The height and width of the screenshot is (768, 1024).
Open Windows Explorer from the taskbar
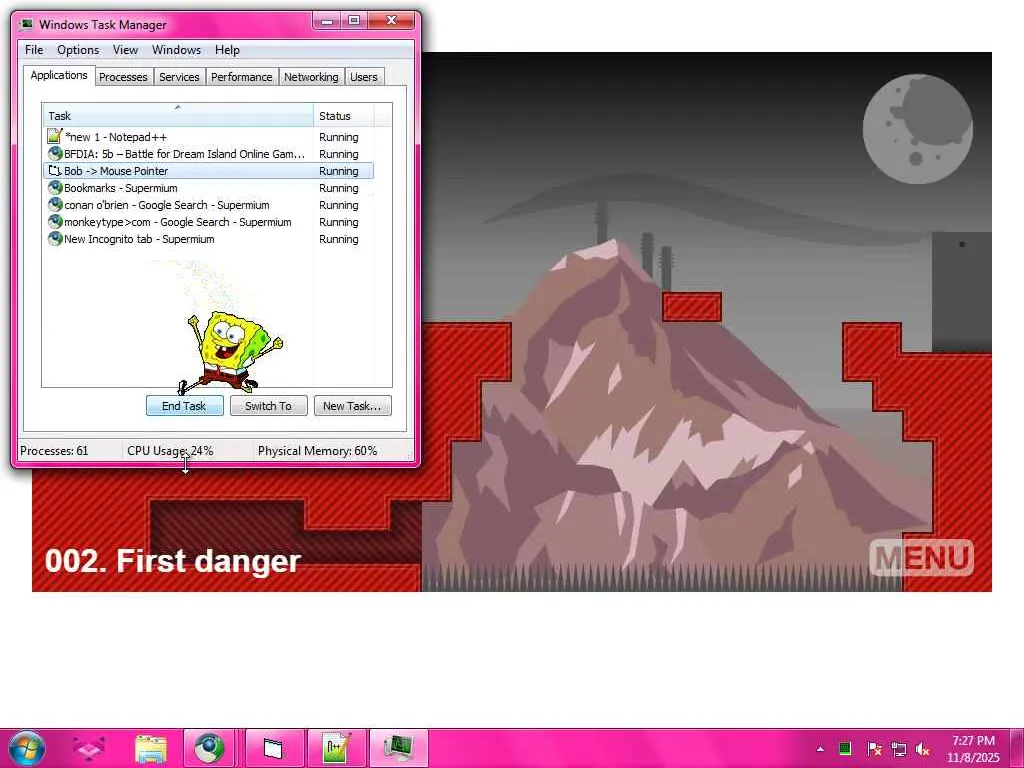(x=151, y=748)
